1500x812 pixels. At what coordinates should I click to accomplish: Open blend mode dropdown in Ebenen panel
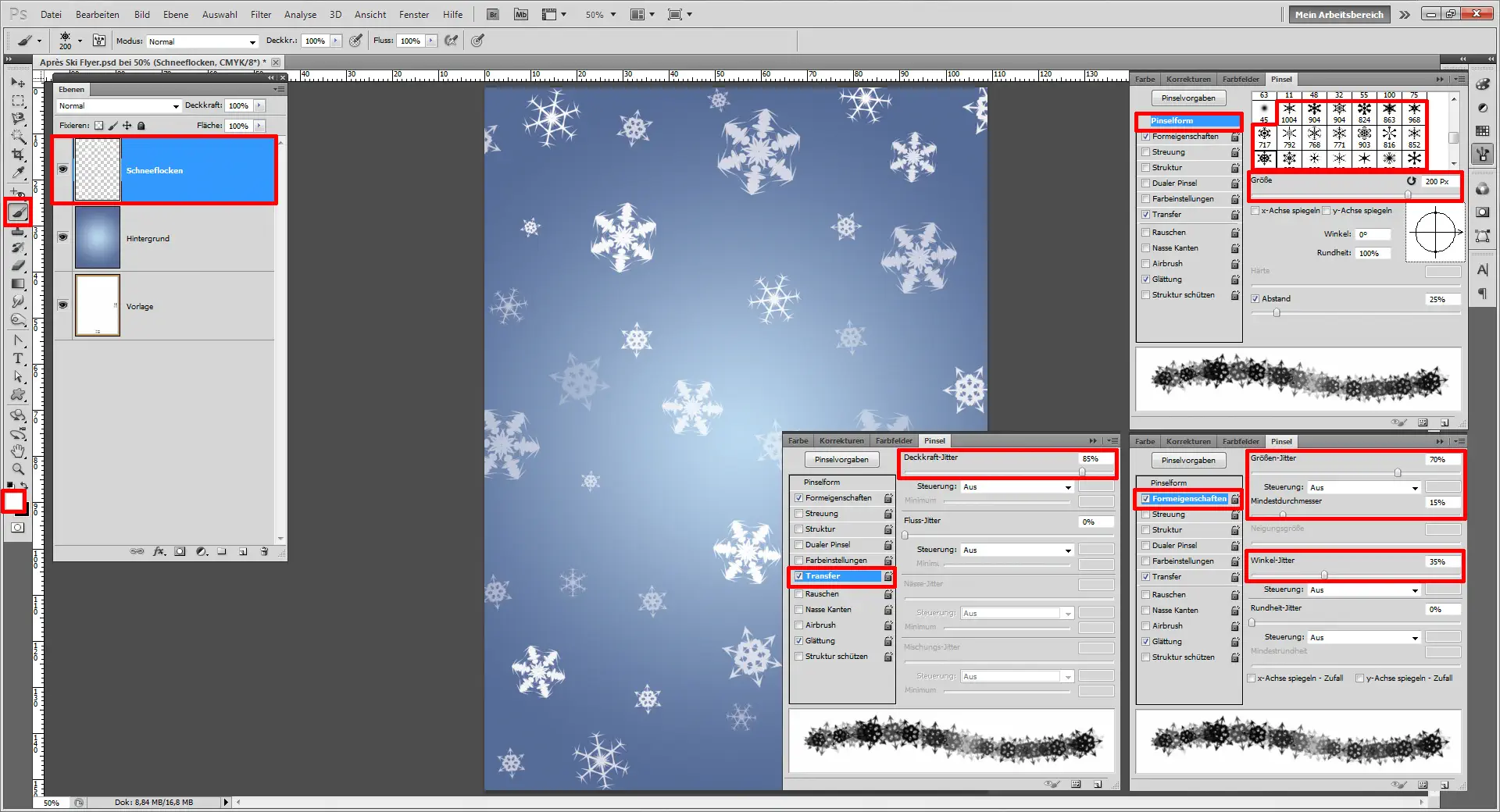click(x=119, y=106)
